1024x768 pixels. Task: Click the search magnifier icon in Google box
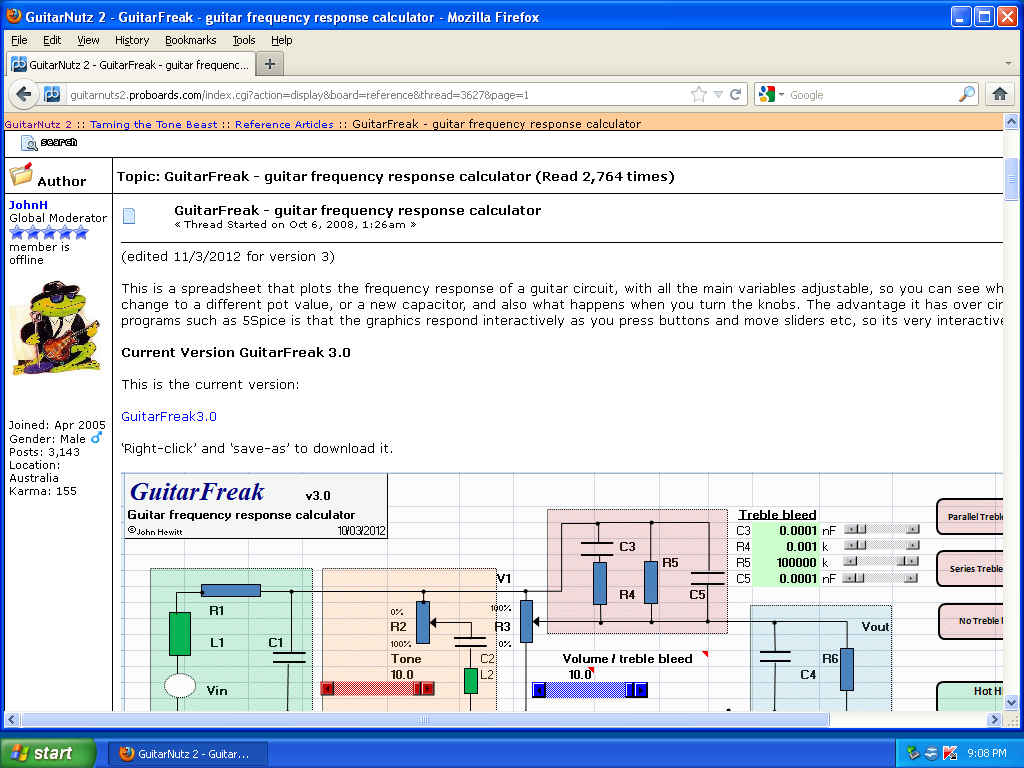[967, 95]
